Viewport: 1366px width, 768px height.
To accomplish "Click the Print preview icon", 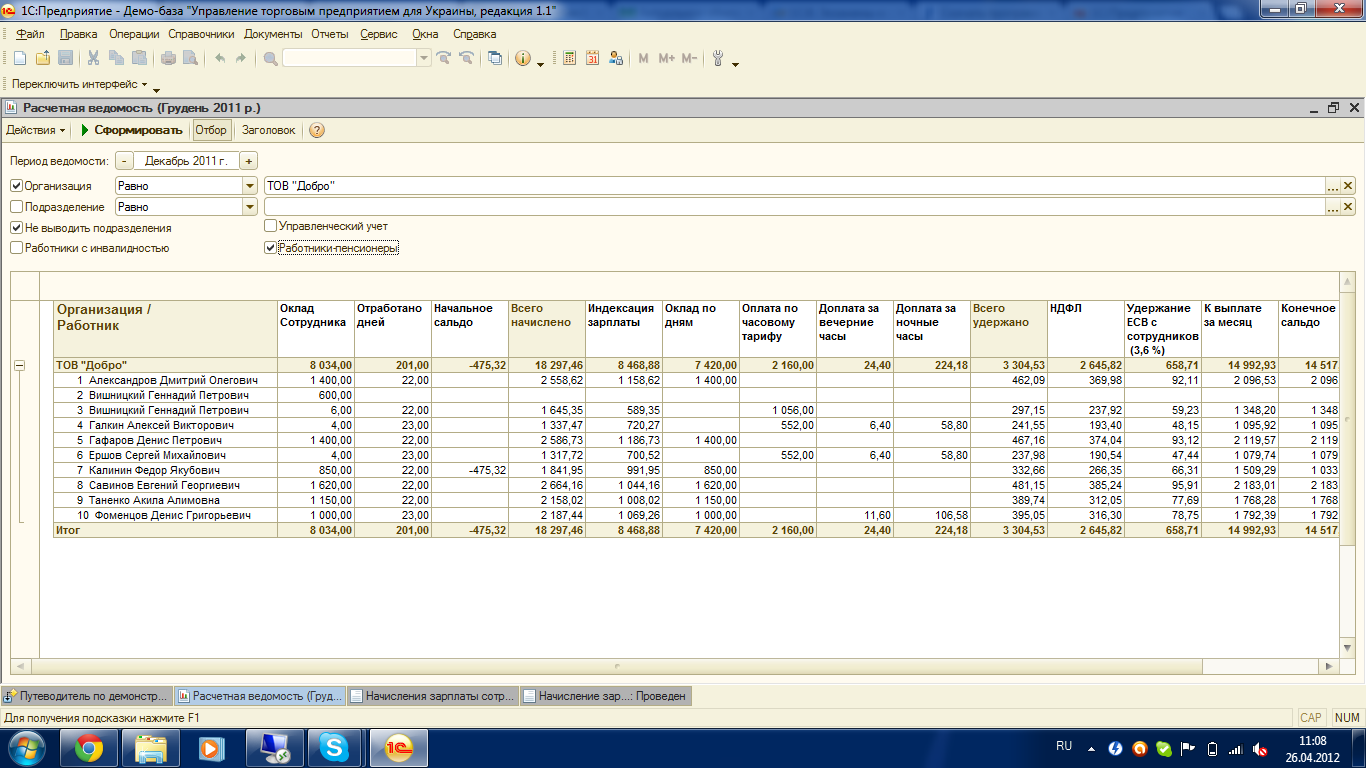I will pos(190,58).
